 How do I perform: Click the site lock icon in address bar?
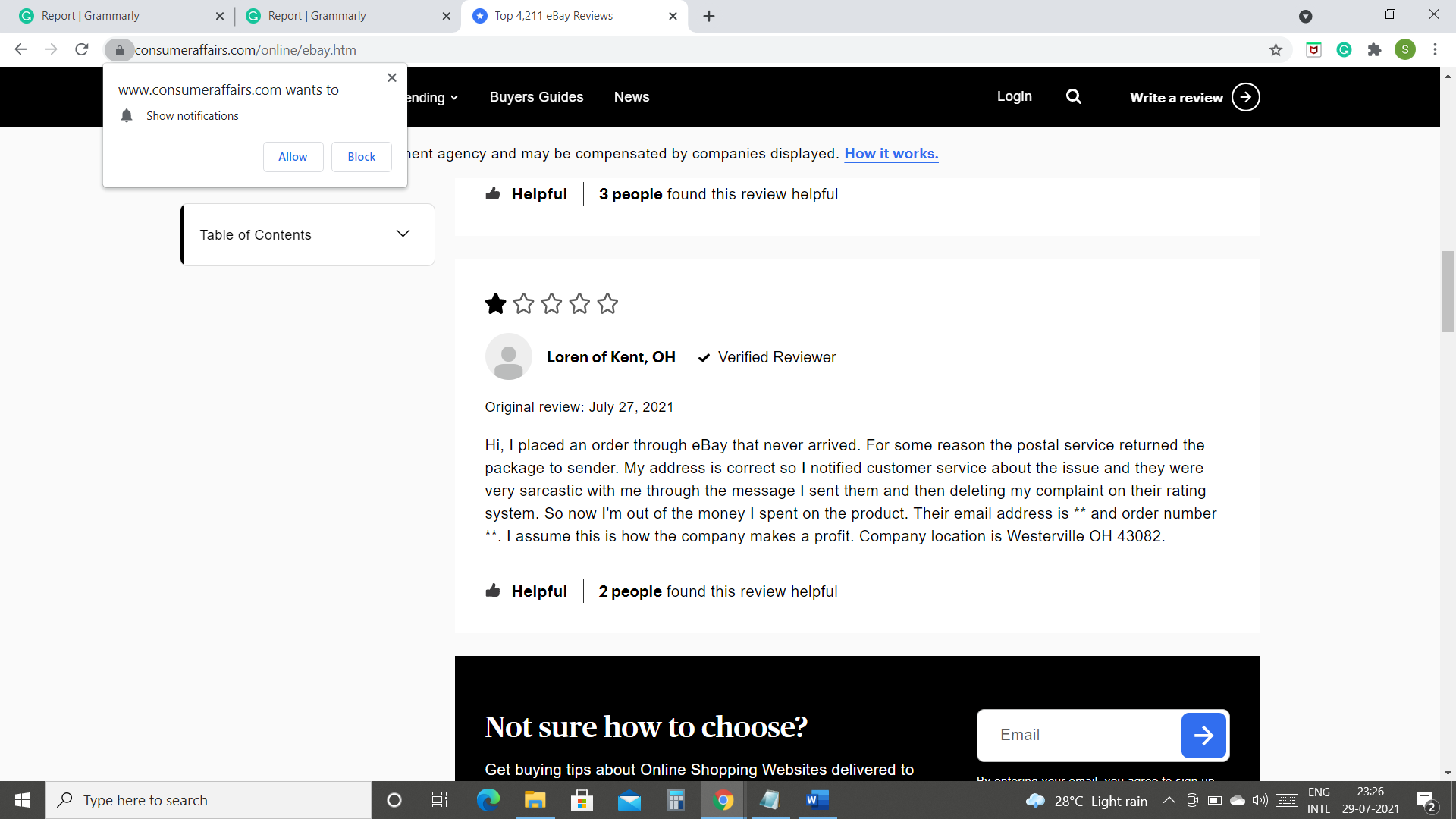(119, 50)
